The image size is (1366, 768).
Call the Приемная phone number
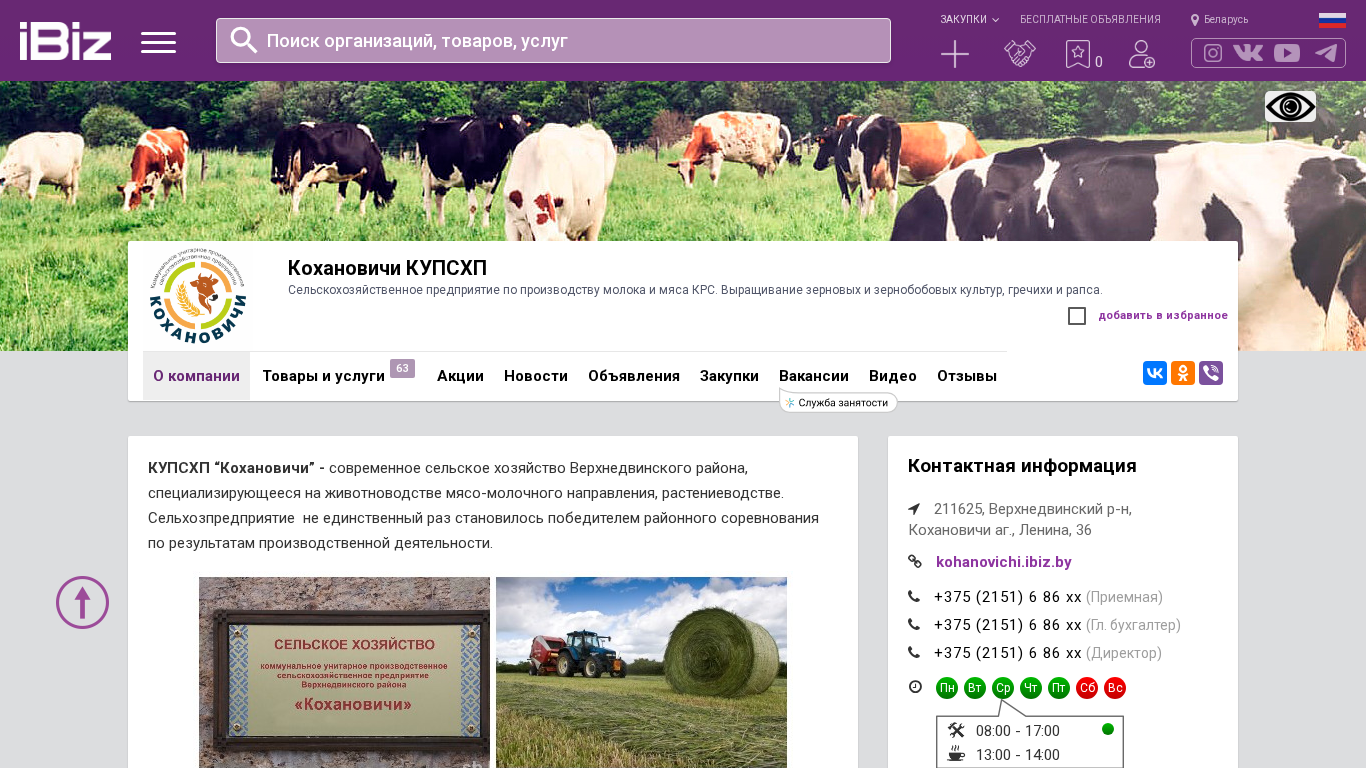[1008, 597]
